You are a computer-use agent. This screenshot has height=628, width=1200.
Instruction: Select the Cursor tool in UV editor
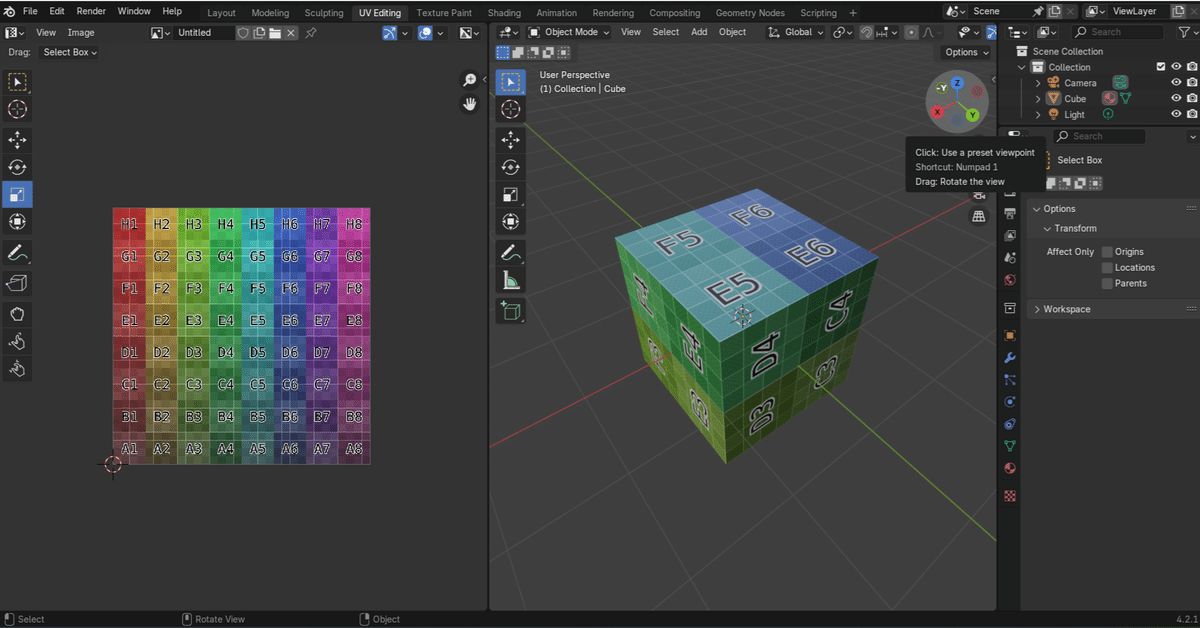[18, 110]
